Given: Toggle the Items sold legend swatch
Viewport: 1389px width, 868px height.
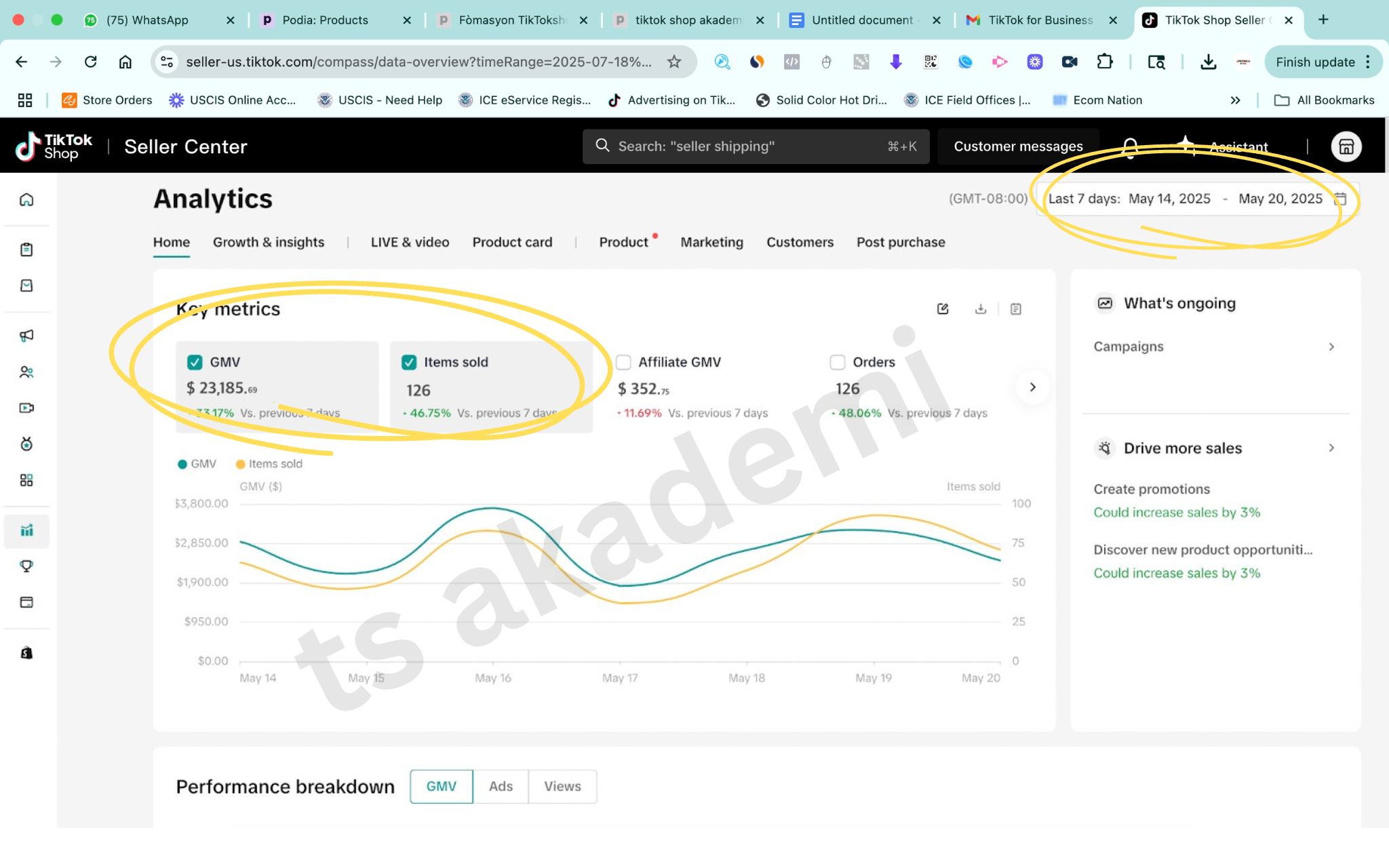Looking at the screenshot, I should [240, 464].
